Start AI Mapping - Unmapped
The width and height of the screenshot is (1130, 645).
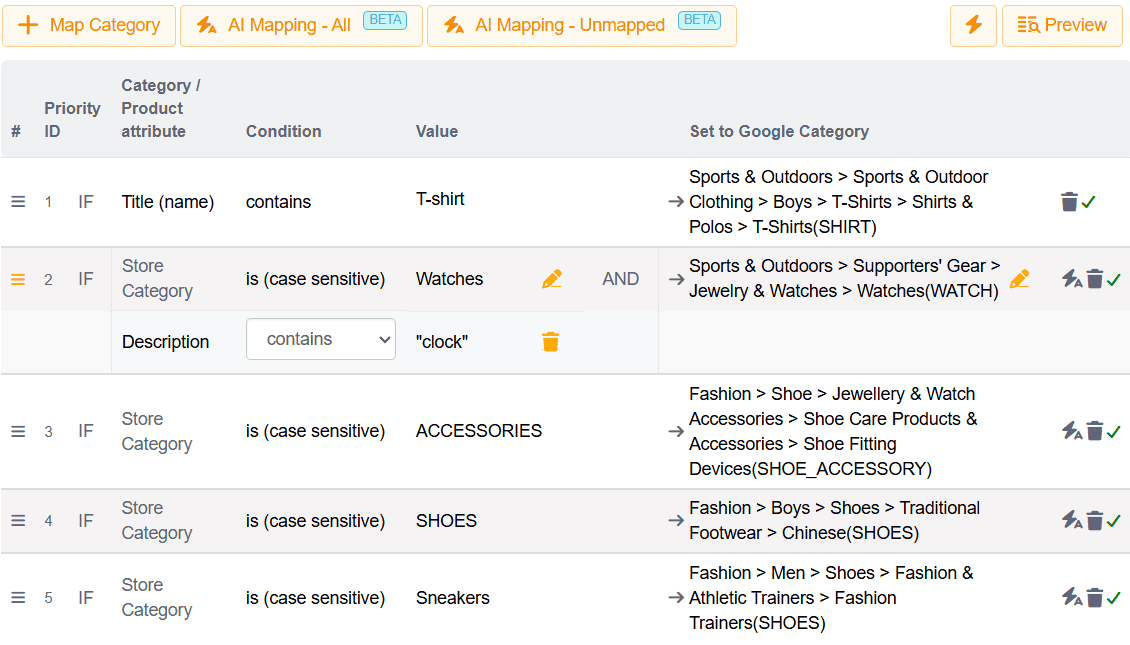coord(581,26)
